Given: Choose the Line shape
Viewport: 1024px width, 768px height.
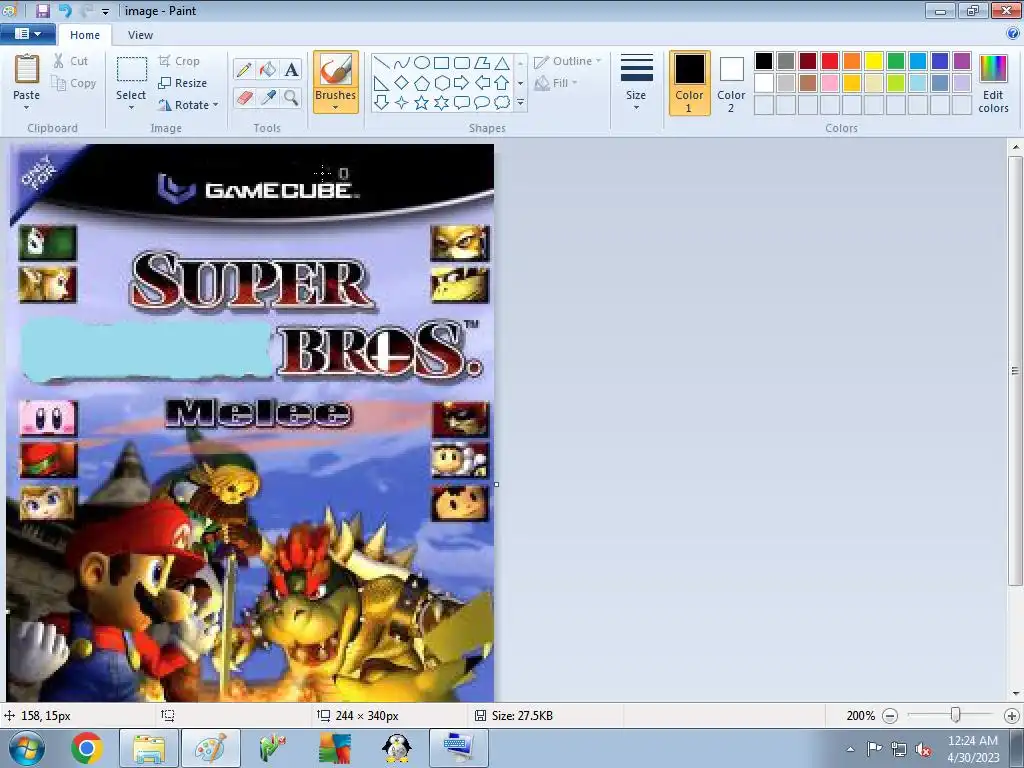Looking at the screenshot, I should point(381,63).
